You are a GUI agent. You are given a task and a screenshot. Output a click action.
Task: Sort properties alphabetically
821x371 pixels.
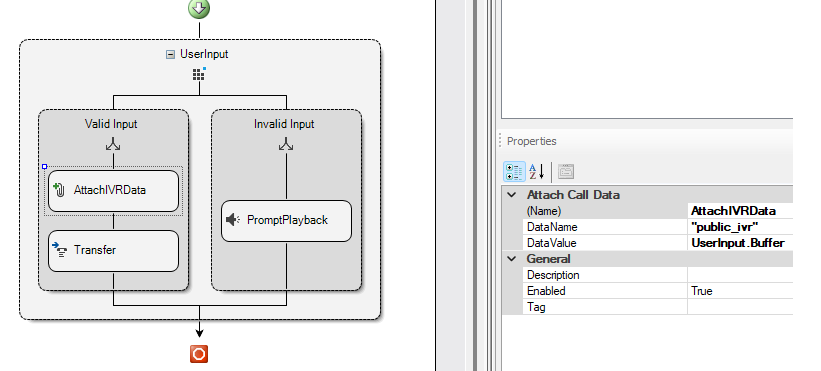pos(537,172)
